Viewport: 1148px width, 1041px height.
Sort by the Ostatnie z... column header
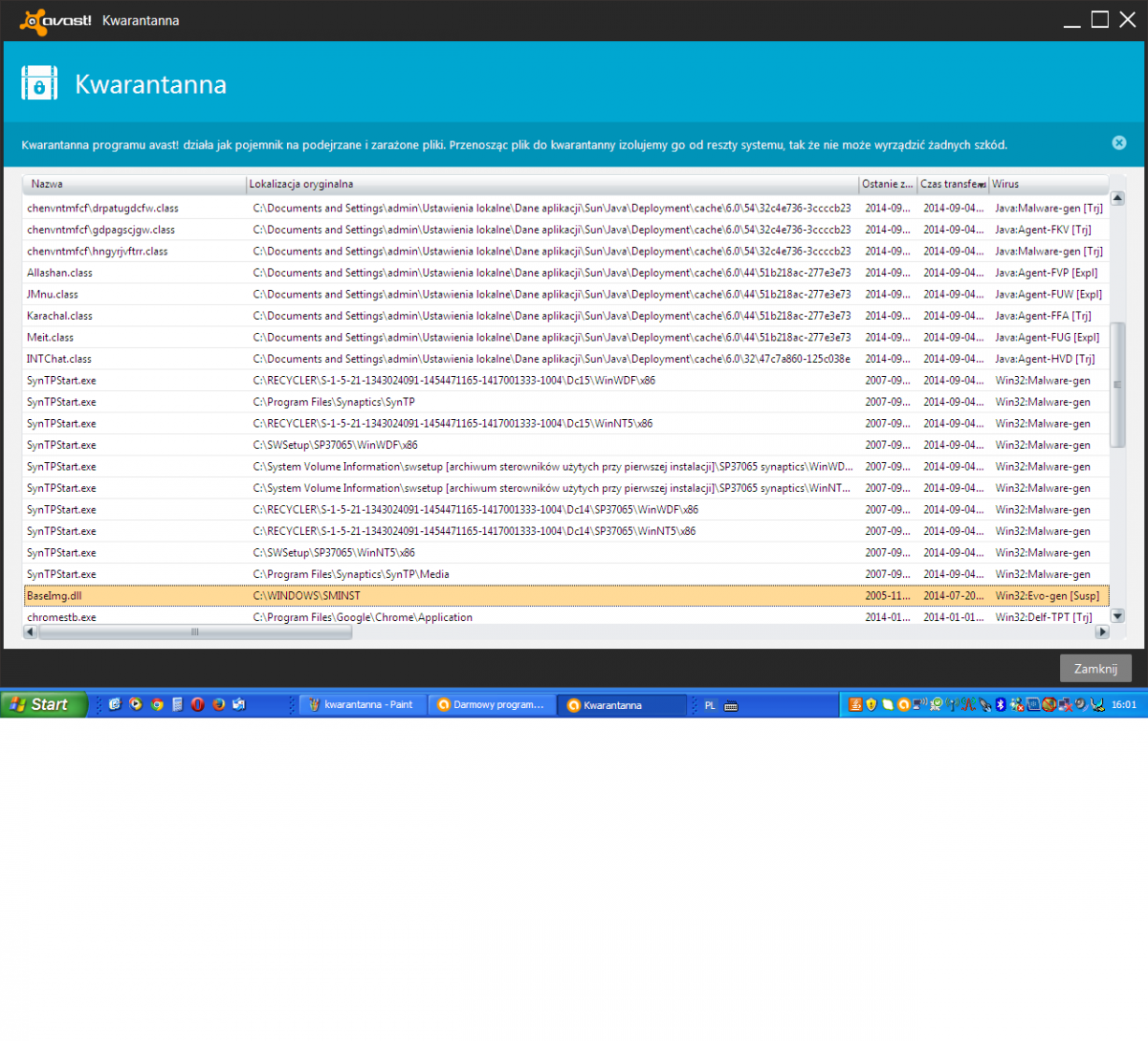pyautogui.click(x=888, y=184)
